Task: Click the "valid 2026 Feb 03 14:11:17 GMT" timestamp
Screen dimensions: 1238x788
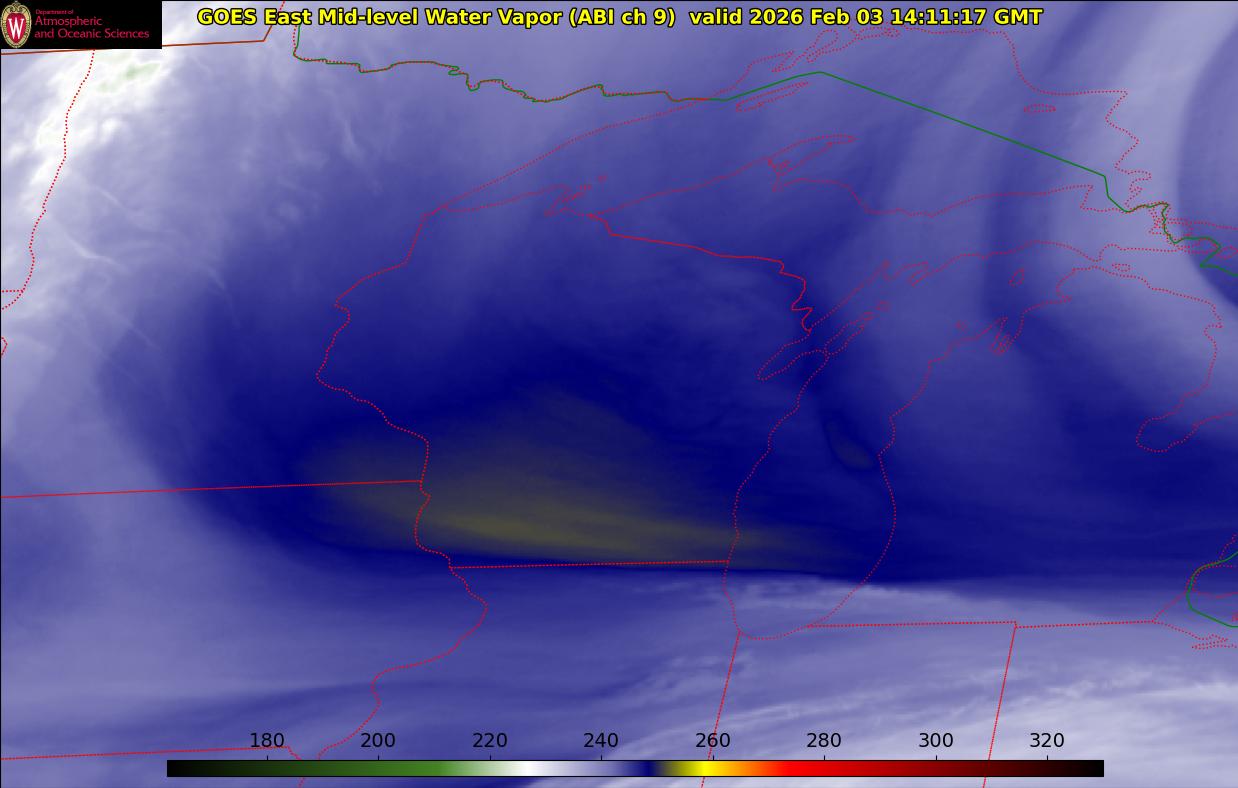Action: pyautogui.click(x=866, y=17)
